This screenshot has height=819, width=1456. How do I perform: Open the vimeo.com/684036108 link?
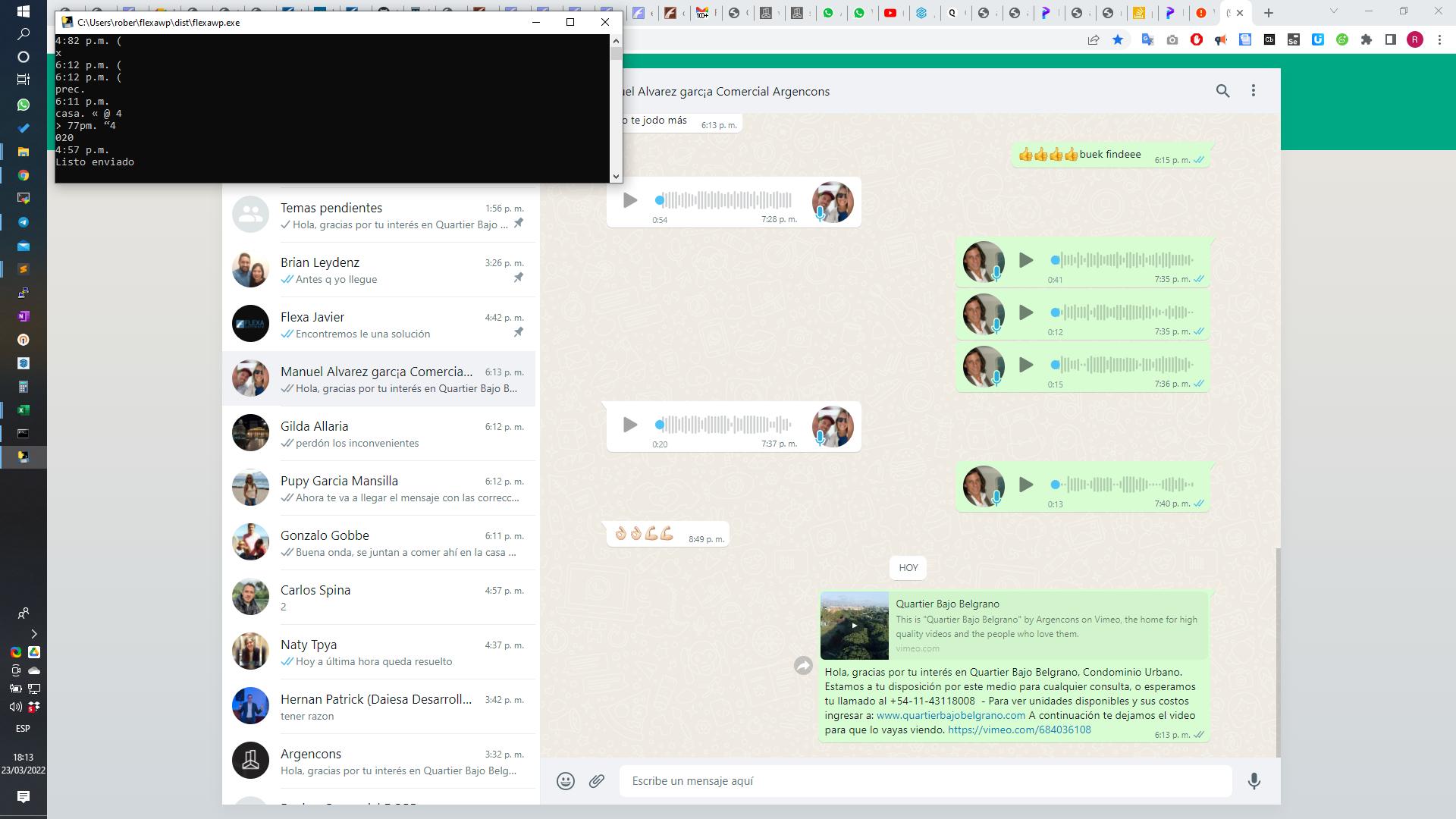[1019, 730]
